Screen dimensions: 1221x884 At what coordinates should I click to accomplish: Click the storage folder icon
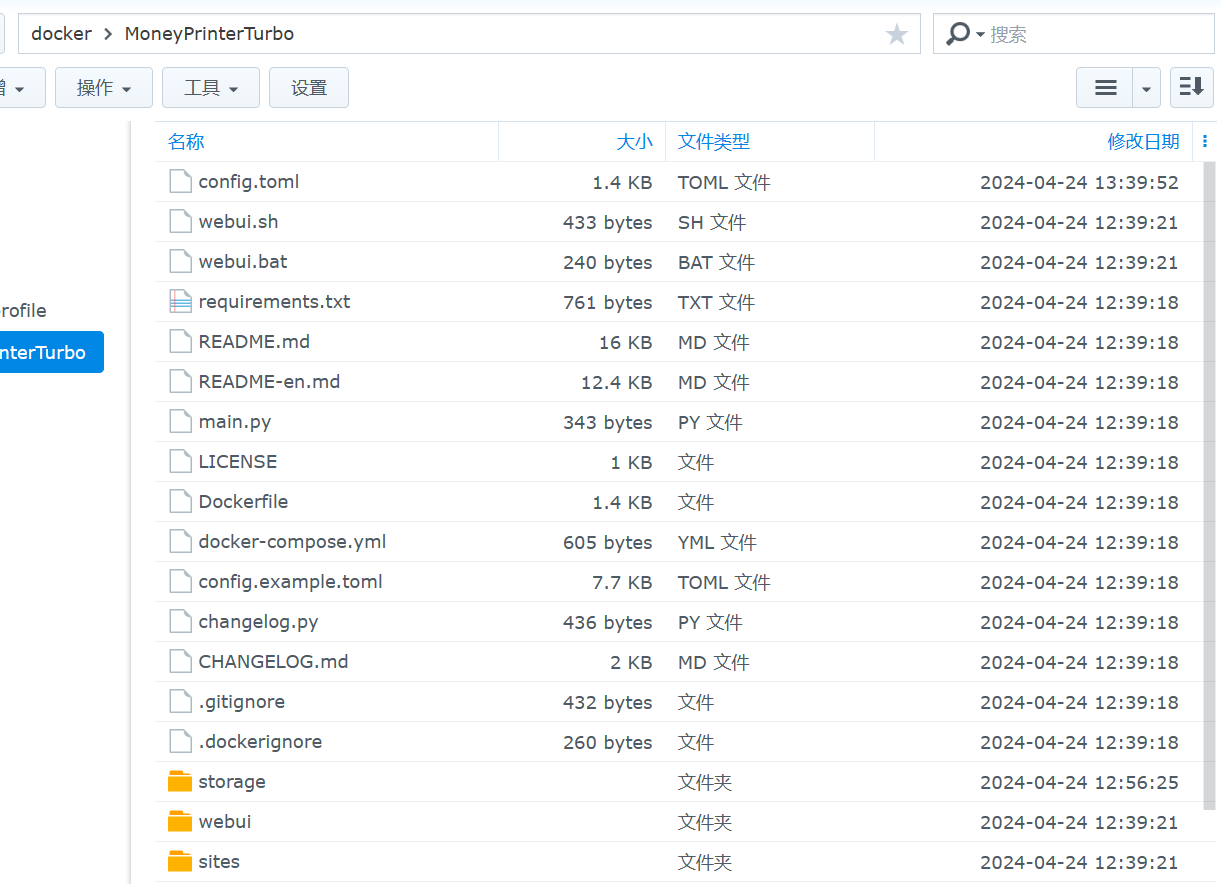tap(180, 781)
